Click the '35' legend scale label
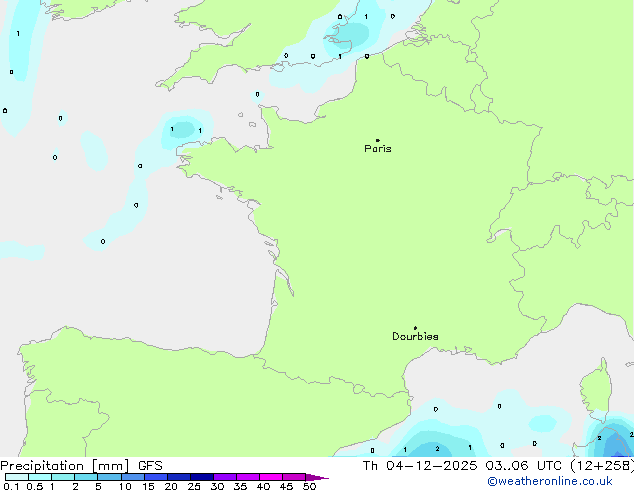634x490 pixels. click(x=240, y=486)
